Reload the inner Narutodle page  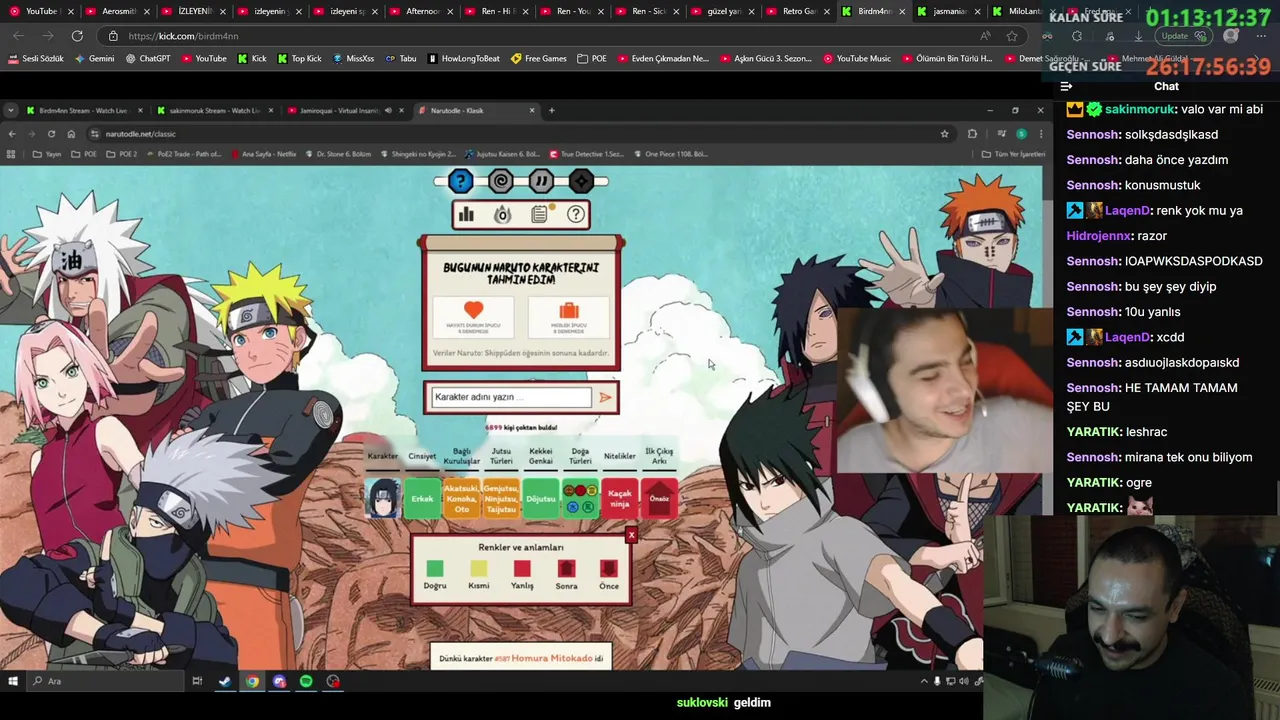[51, 134]
